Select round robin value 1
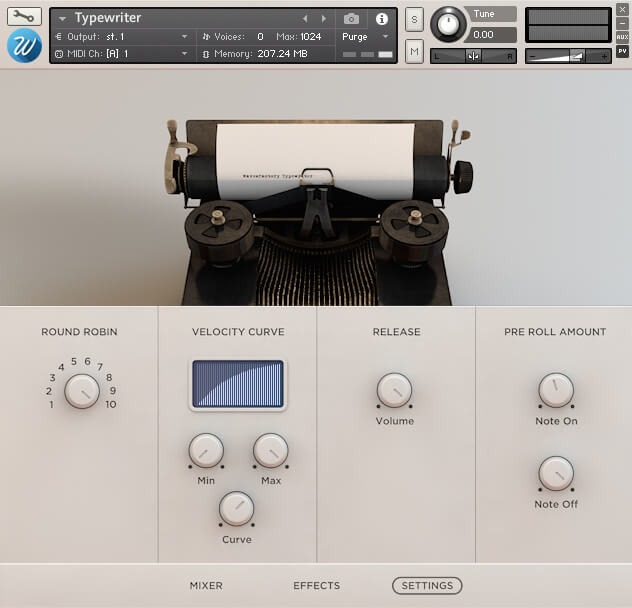This screenshot has width=632, height=608. coord(51,404)
